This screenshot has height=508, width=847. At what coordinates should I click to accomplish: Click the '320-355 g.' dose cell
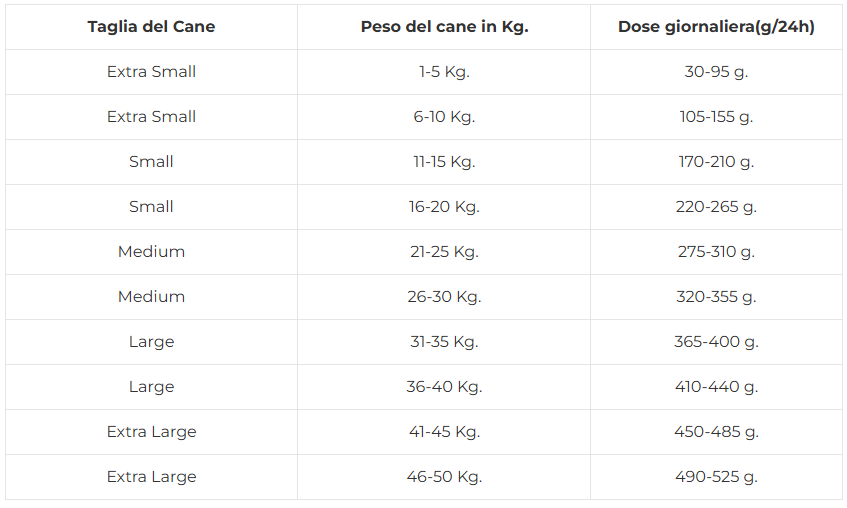click(716, 297)
